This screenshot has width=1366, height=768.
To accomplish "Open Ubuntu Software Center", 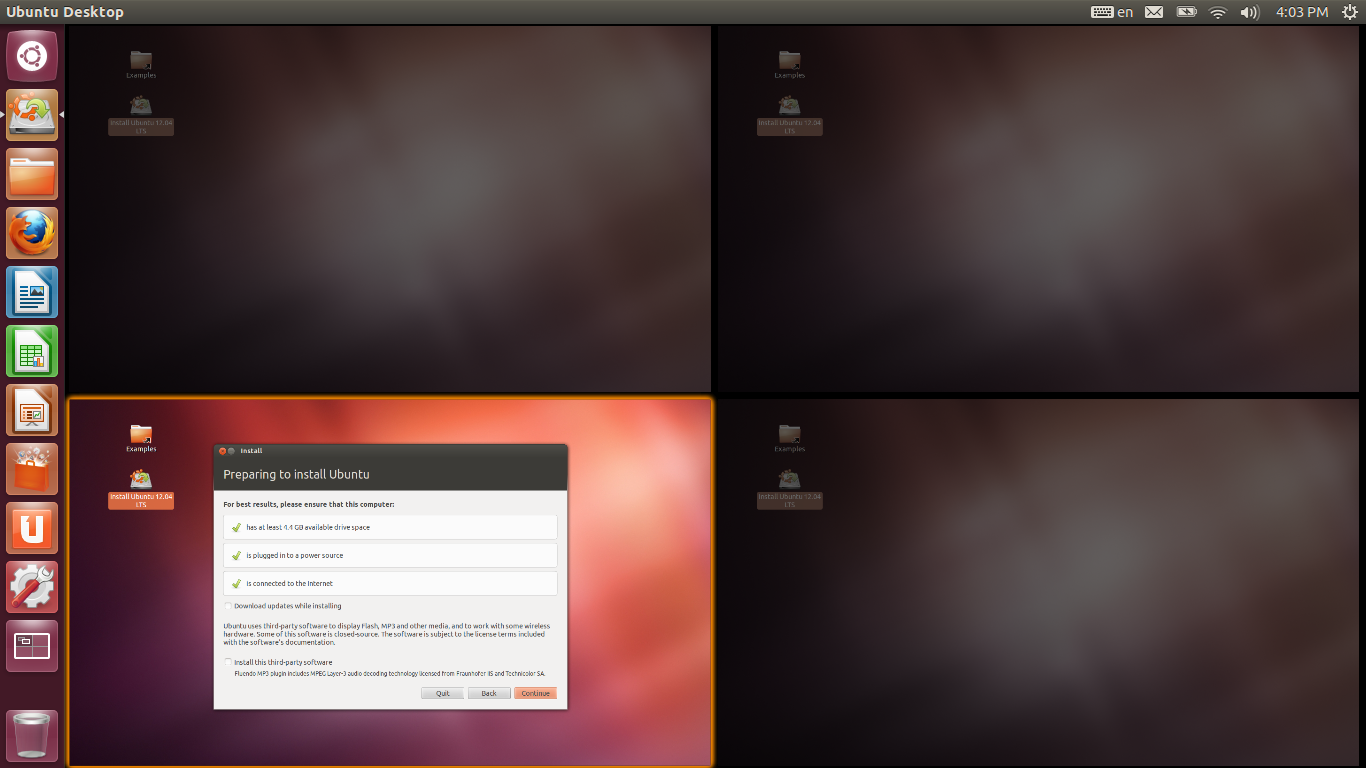I will click(32, 469).
